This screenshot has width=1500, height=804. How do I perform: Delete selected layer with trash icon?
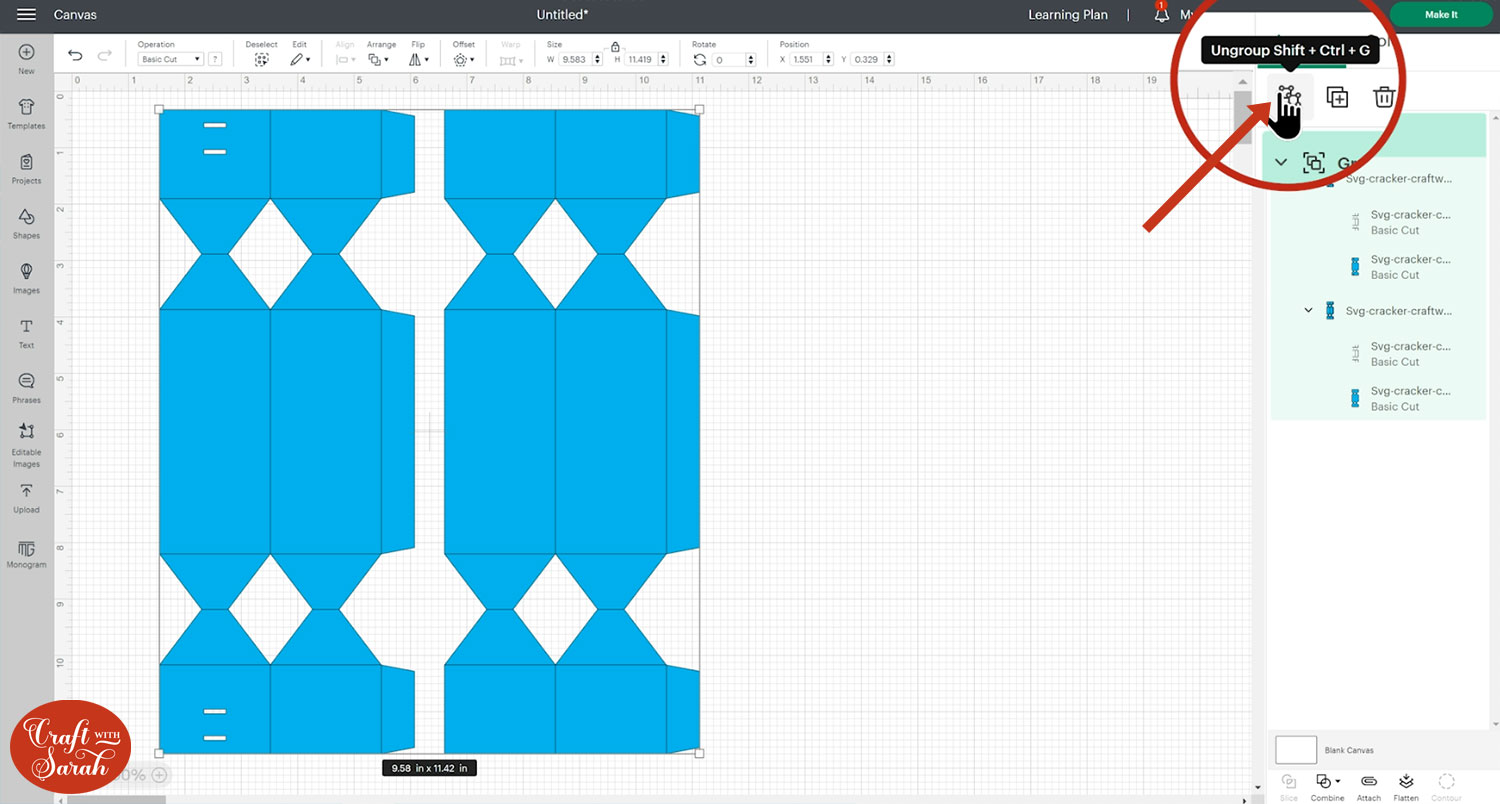coord(1384,97)
